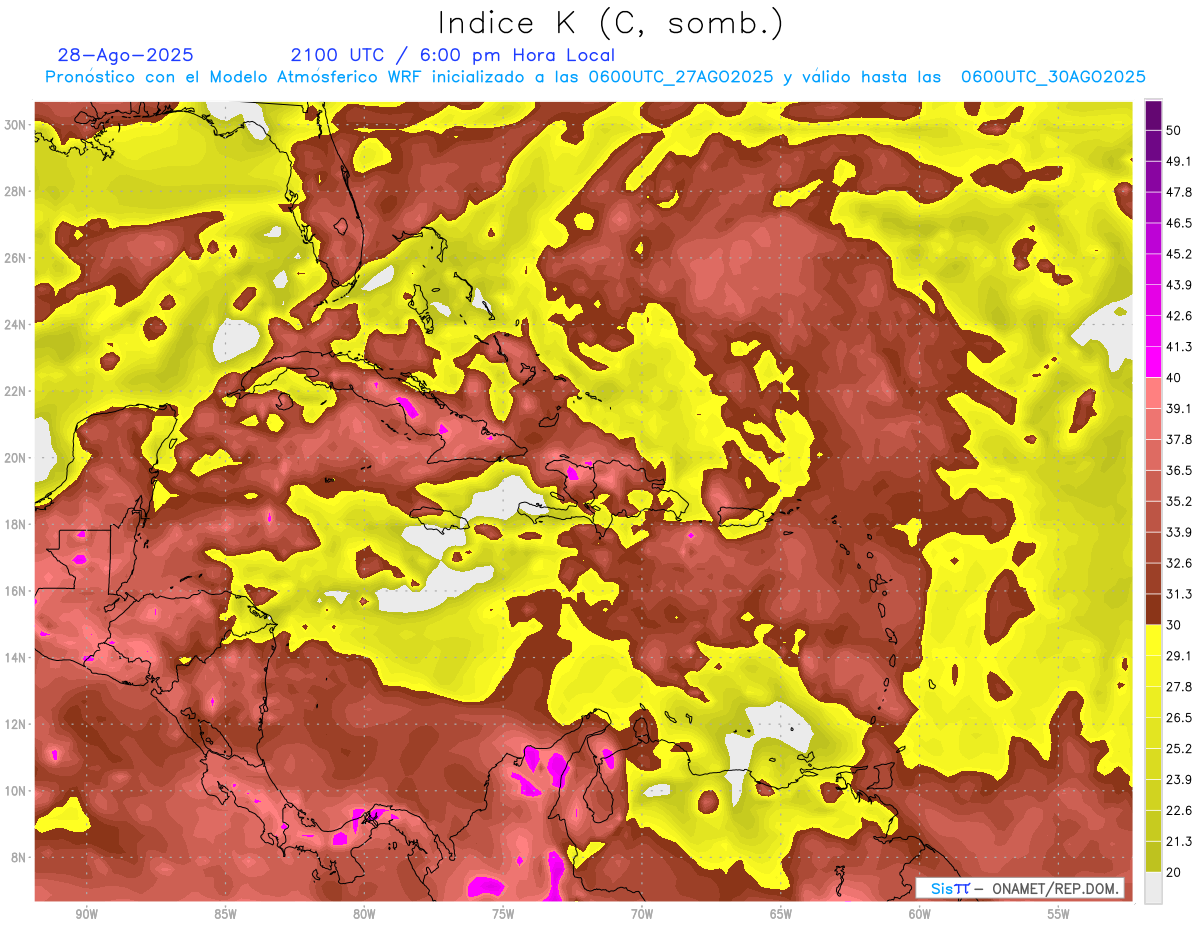Click the "41.3" colorbar label

coord(1179,347)
